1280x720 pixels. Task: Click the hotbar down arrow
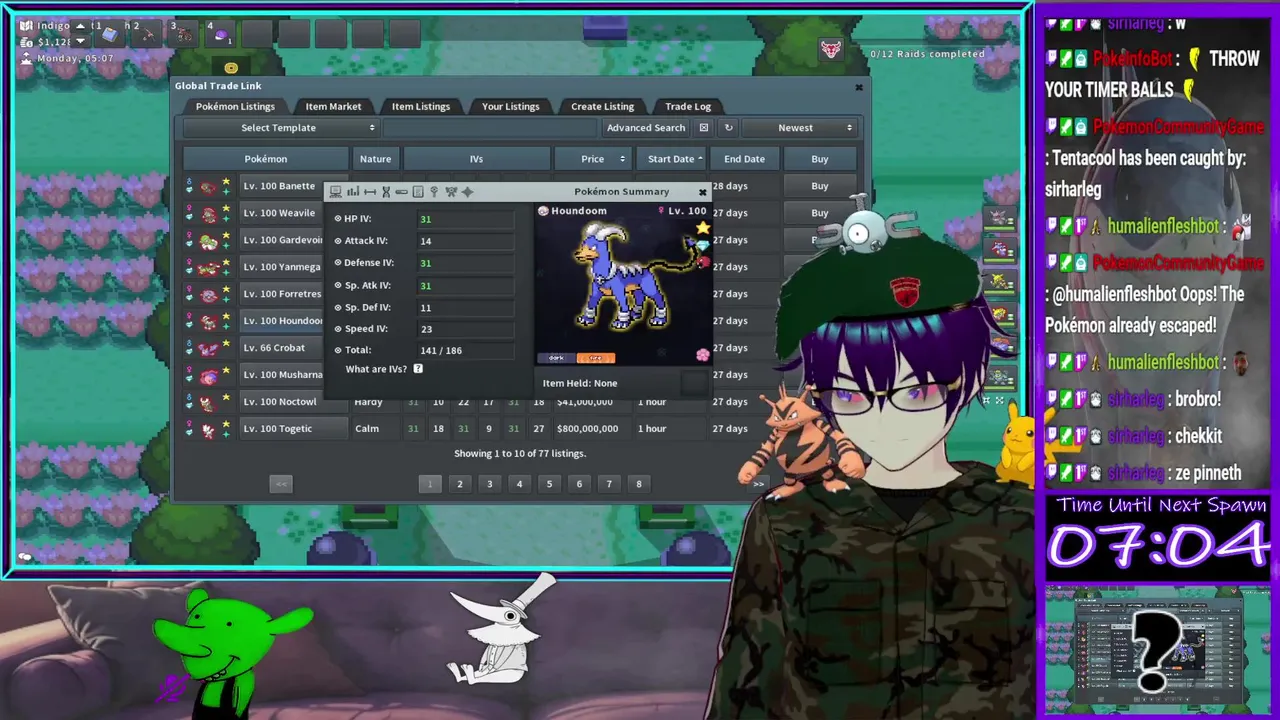coord(80,41)
